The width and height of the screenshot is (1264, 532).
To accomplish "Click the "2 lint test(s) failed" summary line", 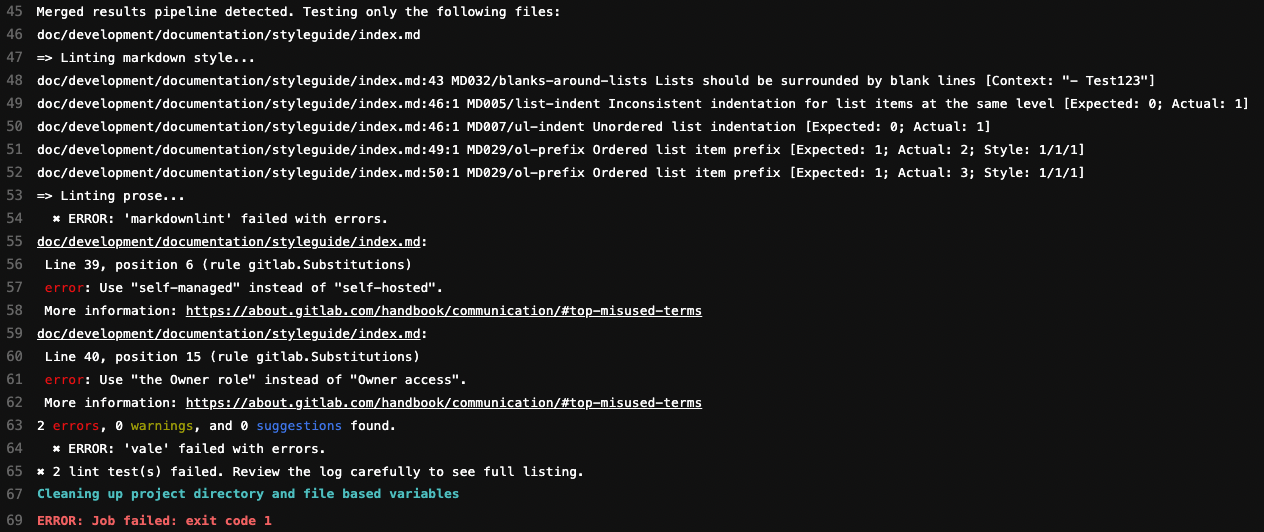I will coord(310,472).
